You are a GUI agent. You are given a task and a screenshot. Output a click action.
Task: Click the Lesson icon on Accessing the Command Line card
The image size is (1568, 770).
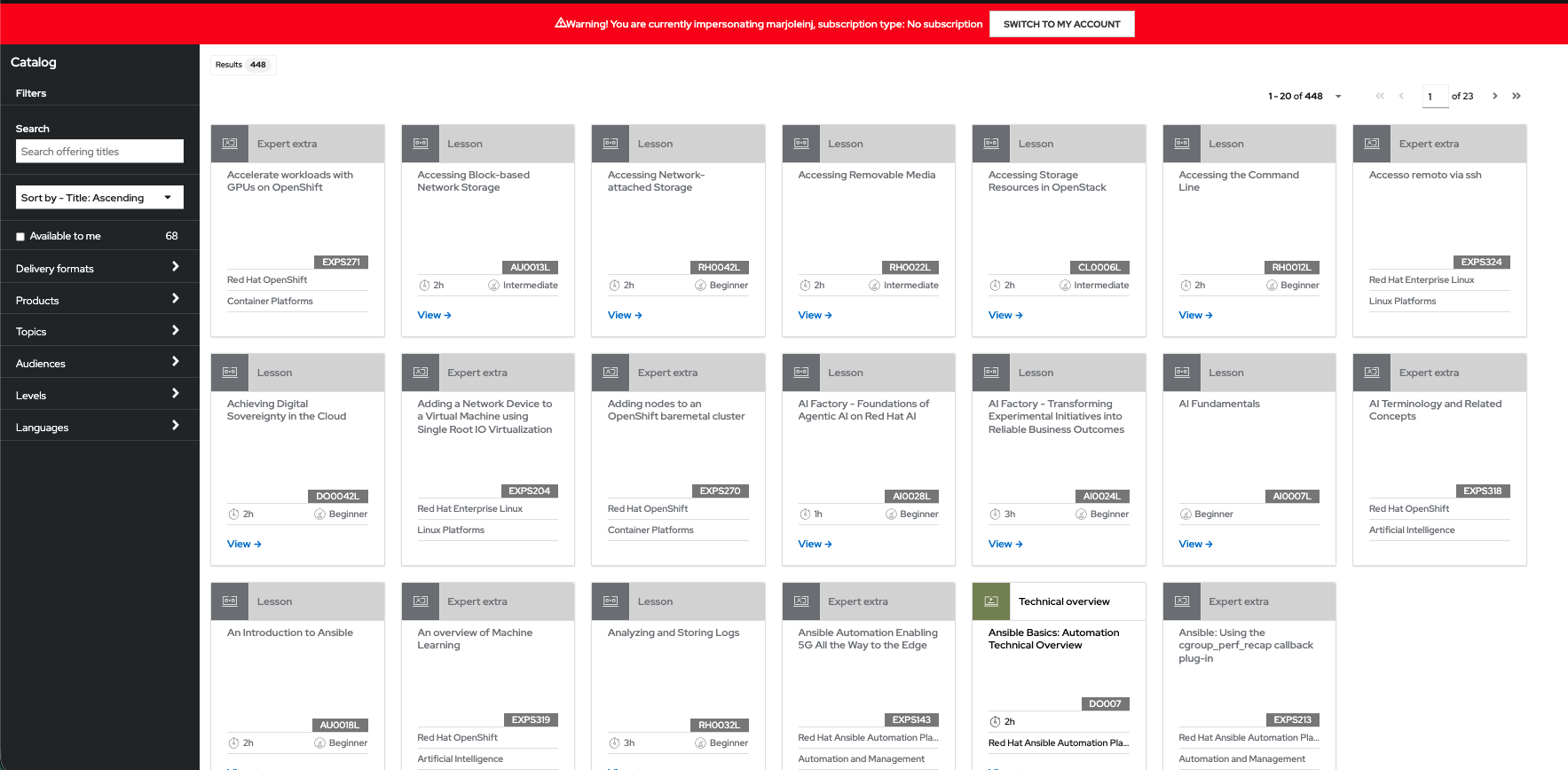[x=1182, y=144]
